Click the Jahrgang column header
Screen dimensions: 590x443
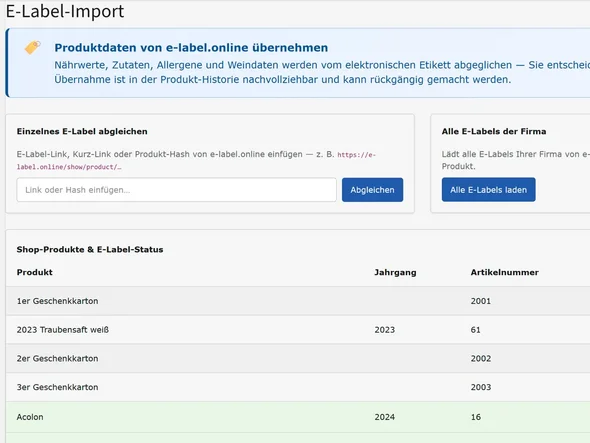point(395,272)
